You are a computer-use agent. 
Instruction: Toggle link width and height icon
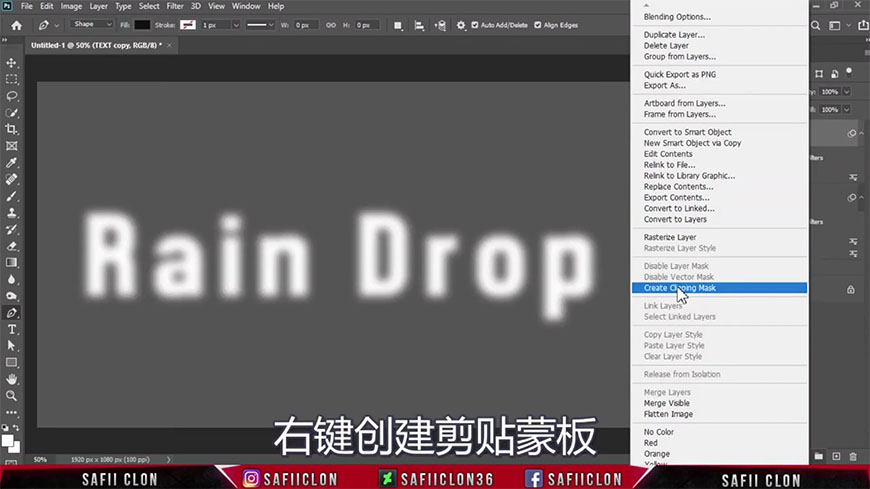pos(331,25)
